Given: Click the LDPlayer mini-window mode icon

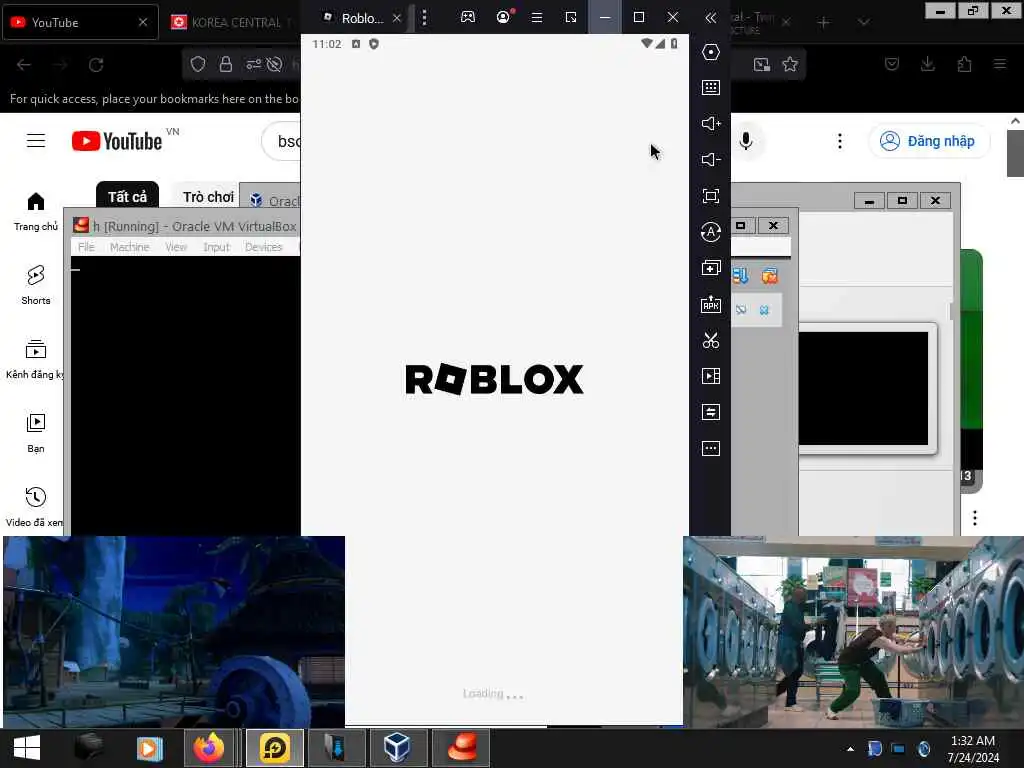Looking at the screenshot, I should (571, 18).
